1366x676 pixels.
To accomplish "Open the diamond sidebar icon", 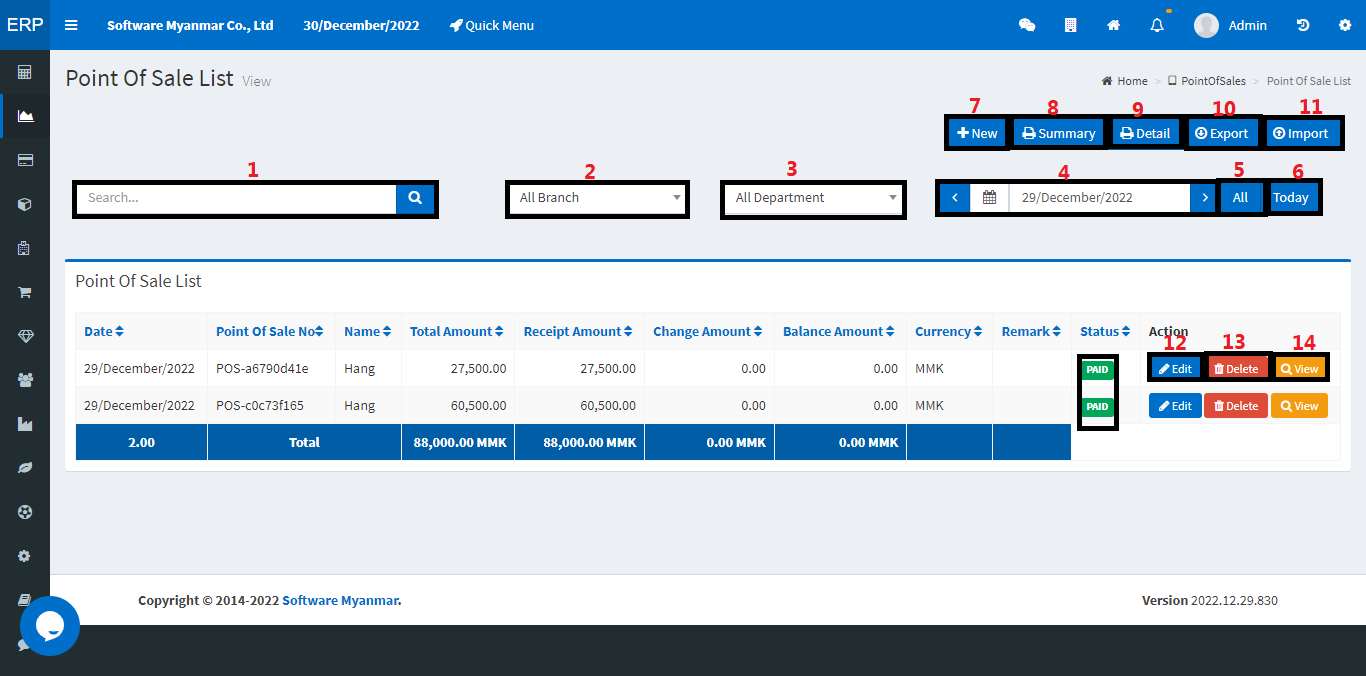I will click(x=25, y=336).
